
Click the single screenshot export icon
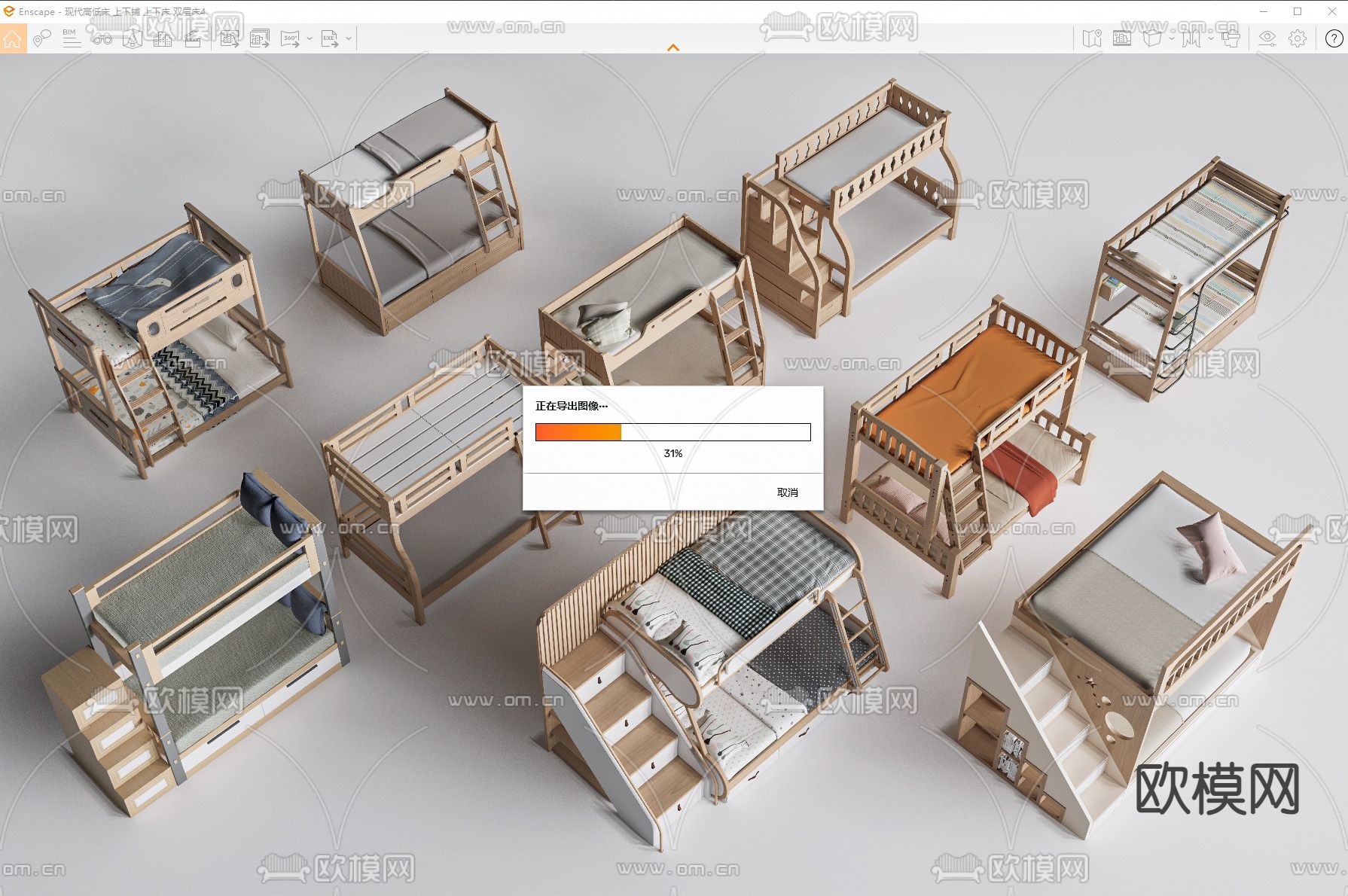tap(230, 38)
